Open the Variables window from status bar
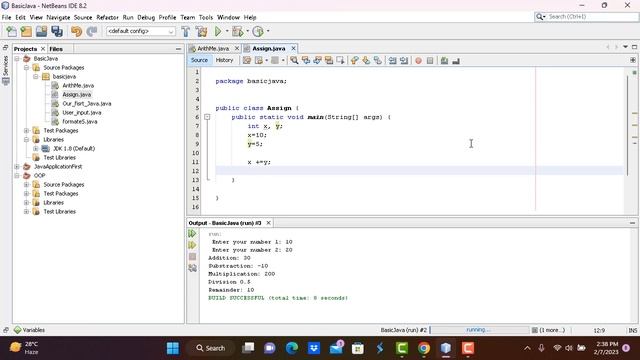The image size is (640, 360). pos(29,330)
